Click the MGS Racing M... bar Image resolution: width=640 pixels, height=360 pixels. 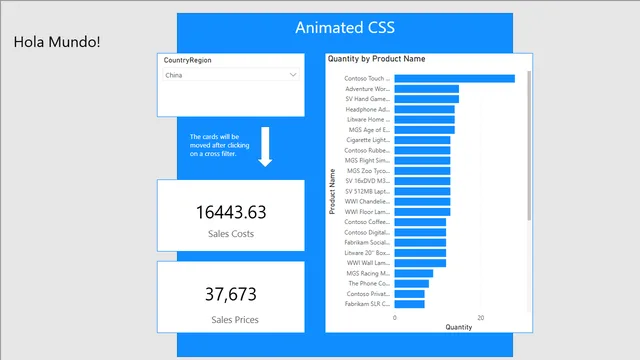click(413, 273)
